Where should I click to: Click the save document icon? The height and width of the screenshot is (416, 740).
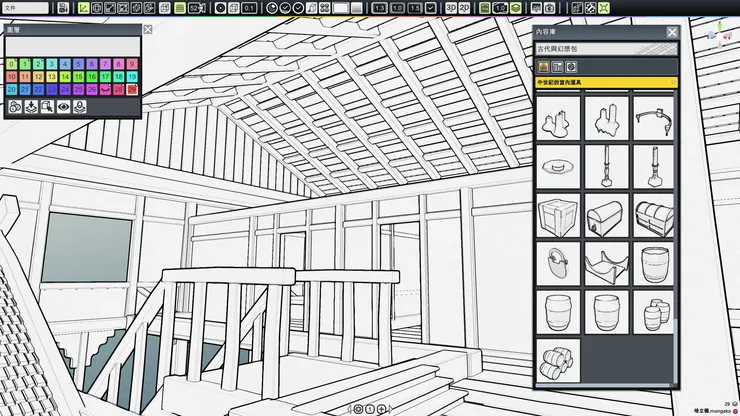point(63,8)
